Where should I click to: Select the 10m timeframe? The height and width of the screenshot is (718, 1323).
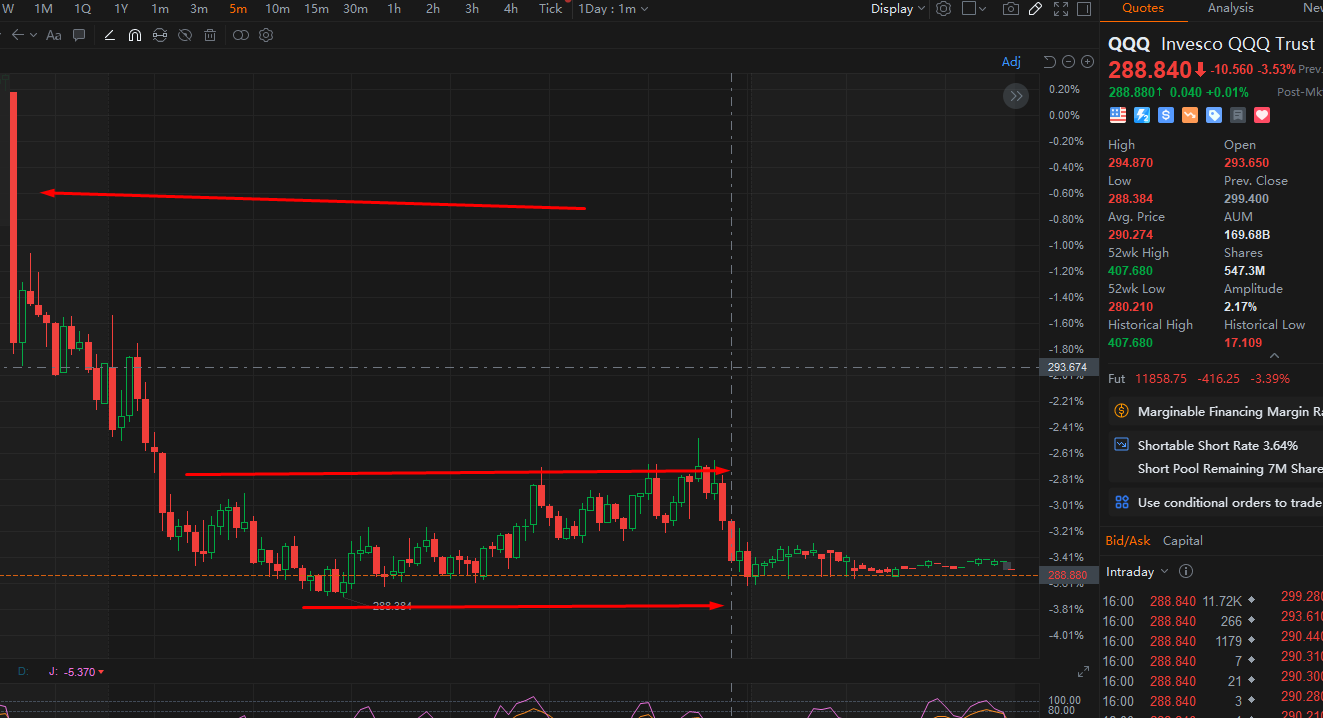[277, 9]
